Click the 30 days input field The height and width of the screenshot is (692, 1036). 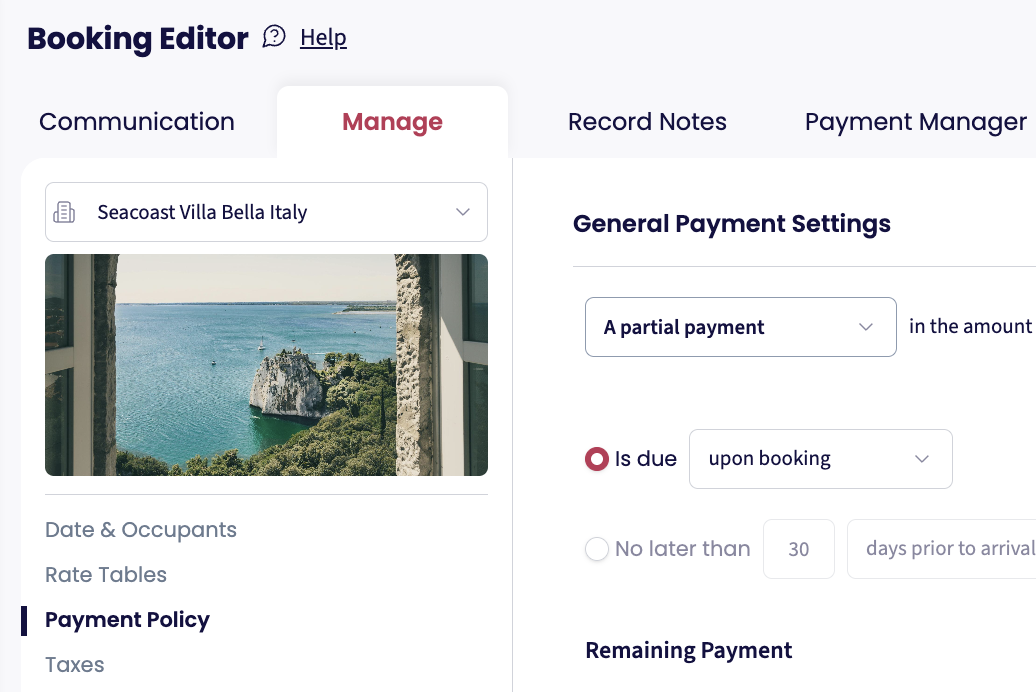tap(799, 549)
